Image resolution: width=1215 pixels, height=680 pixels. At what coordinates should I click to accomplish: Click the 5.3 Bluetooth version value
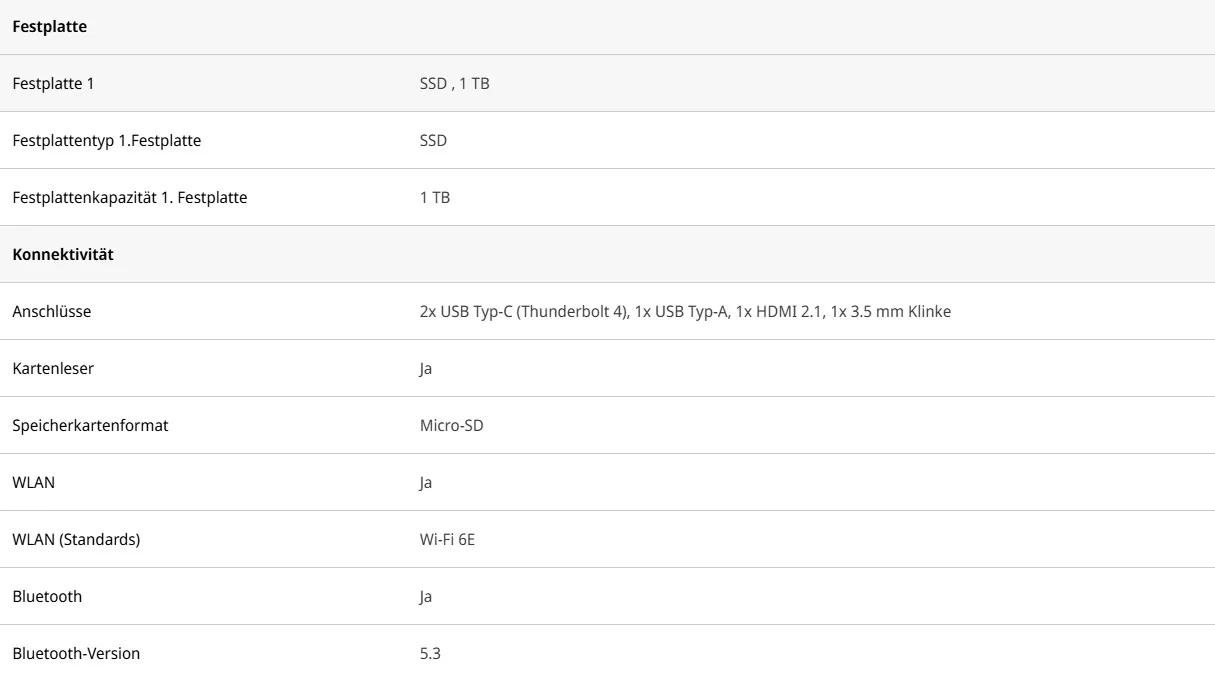430,654
